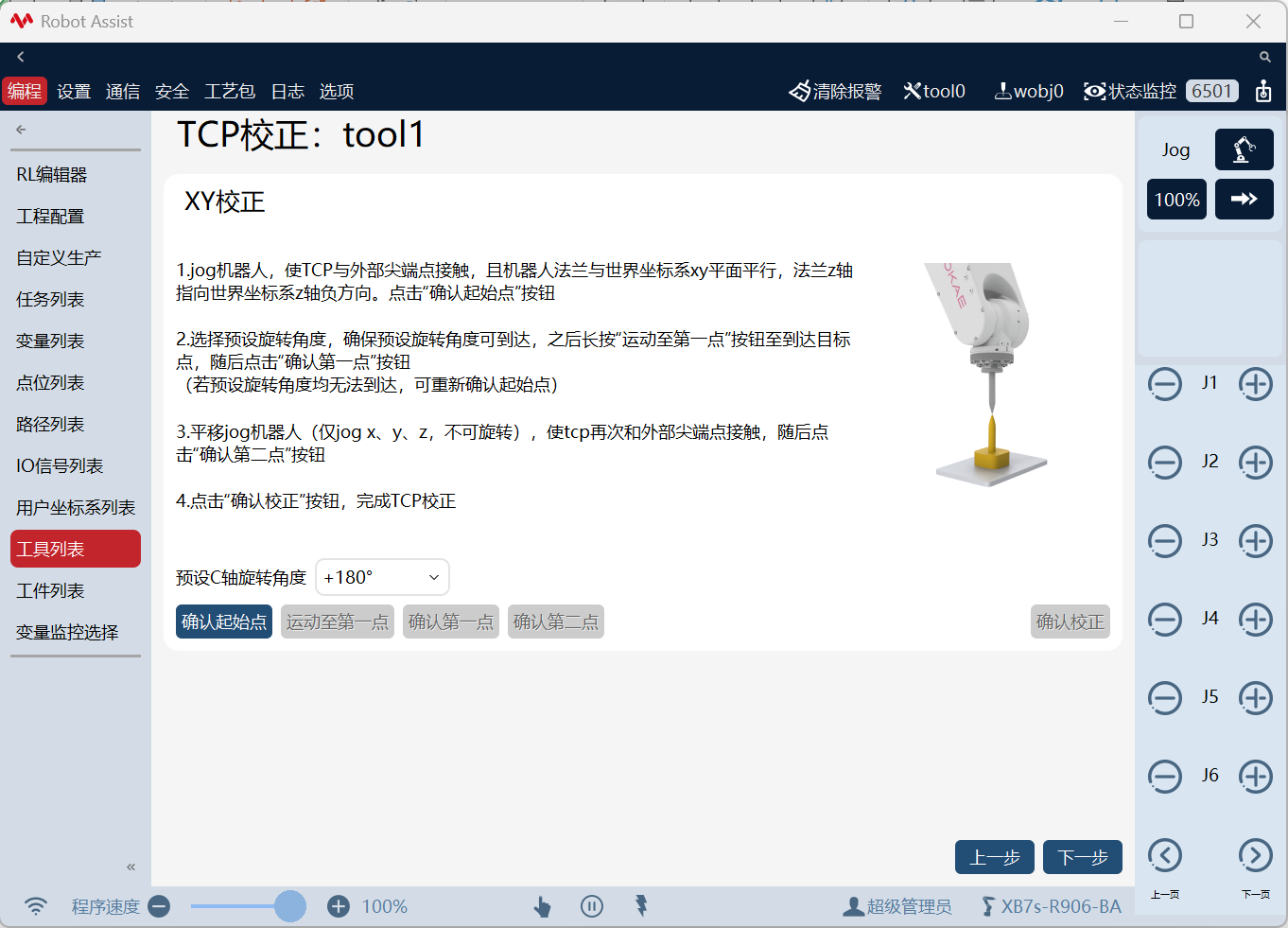Click the Jog label in the right panel
The image size is (1288, 928).
(x=1175, y=149)
